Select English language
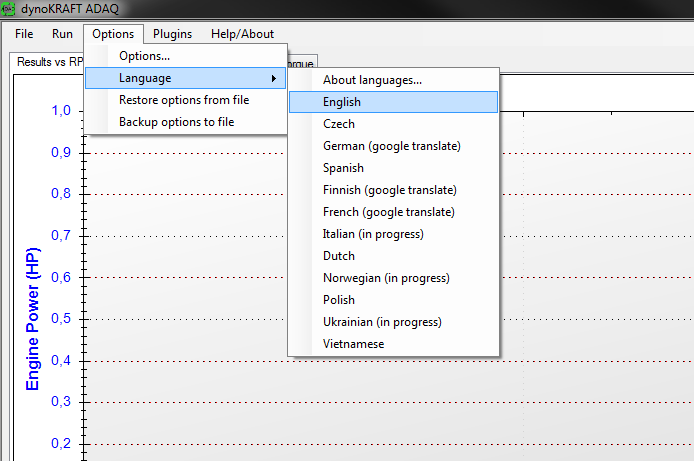This screenshot has height=461, width=694. pyautogui.click(x=393, y=102)
